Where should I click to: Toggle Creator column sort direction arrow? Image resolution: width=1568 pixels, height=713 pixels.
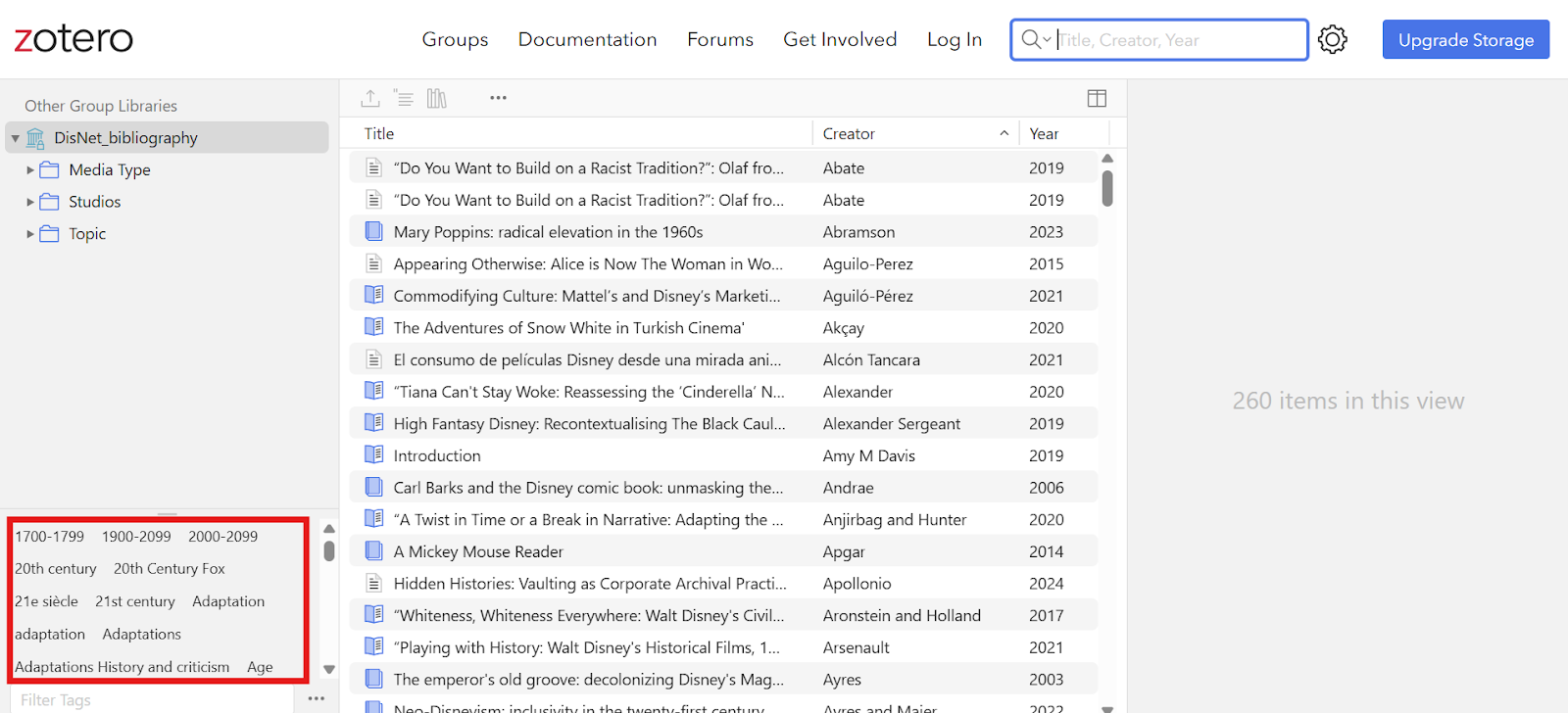1004,133
